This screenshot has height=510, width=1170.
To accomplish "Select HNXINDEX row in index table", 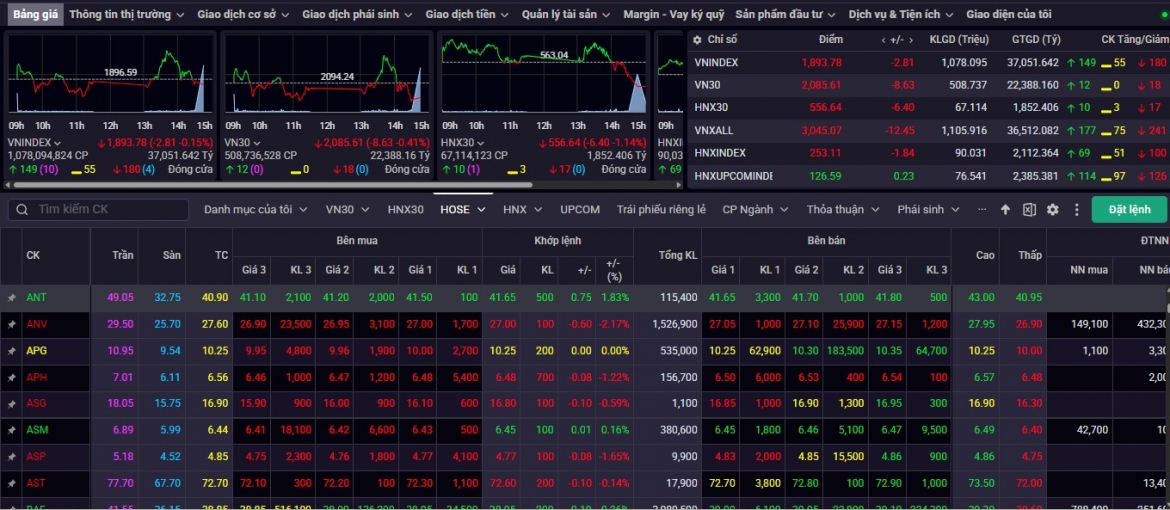I will click(x=928, y=153).
